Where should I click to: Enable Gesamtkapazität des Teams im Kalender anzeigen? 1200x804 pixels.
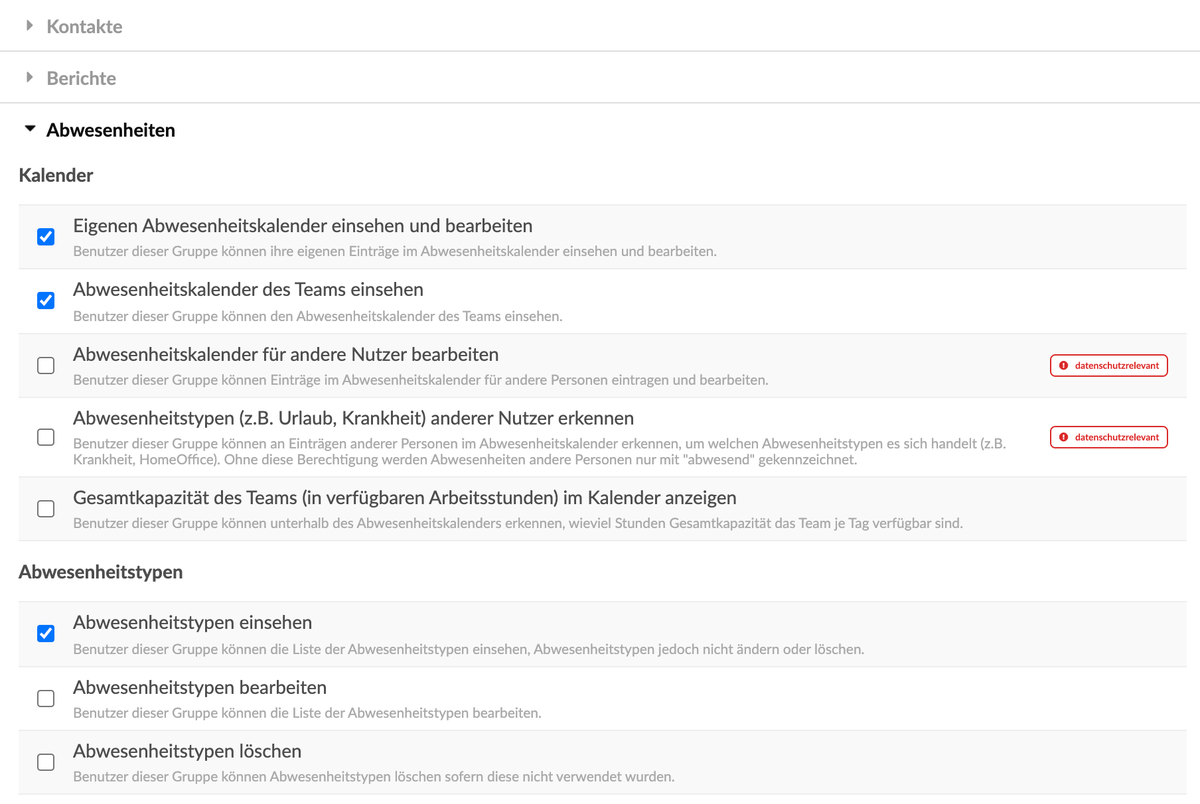[x=46, y=509]
